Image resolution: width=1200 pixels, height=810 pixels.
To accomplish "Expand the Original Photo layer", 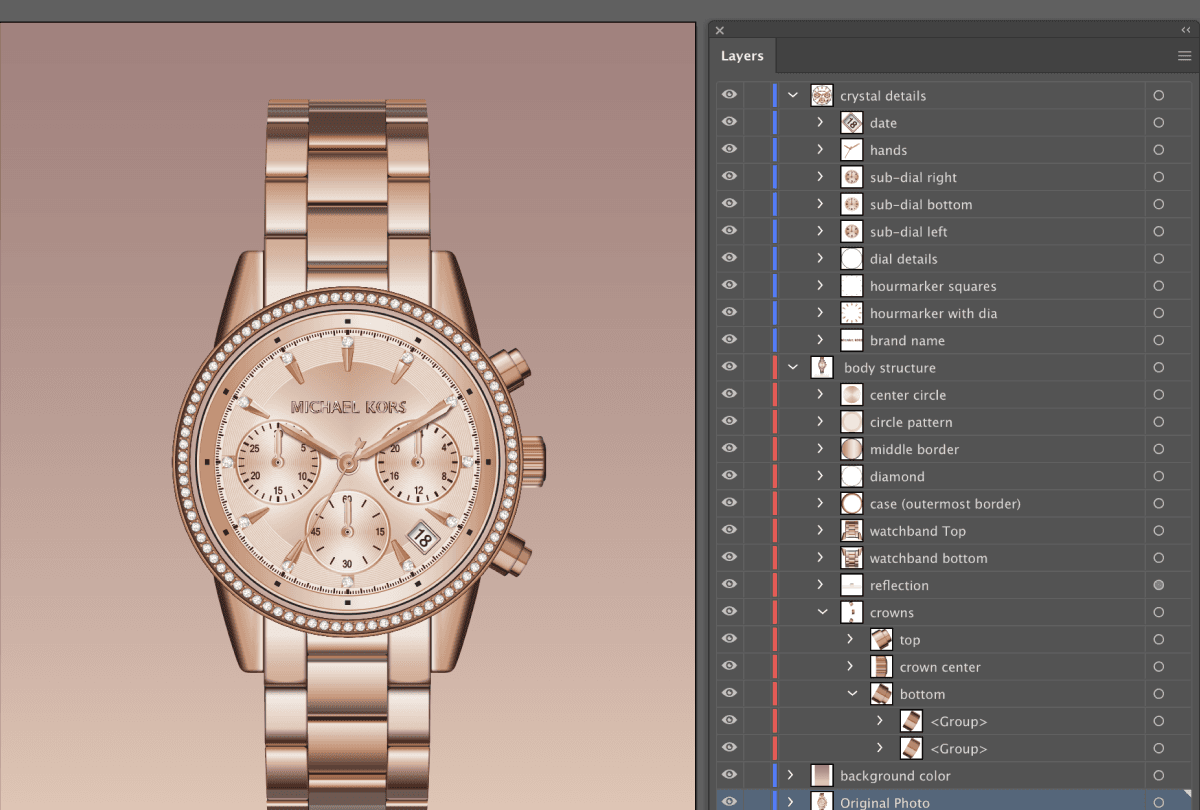I will pos(791,802).
